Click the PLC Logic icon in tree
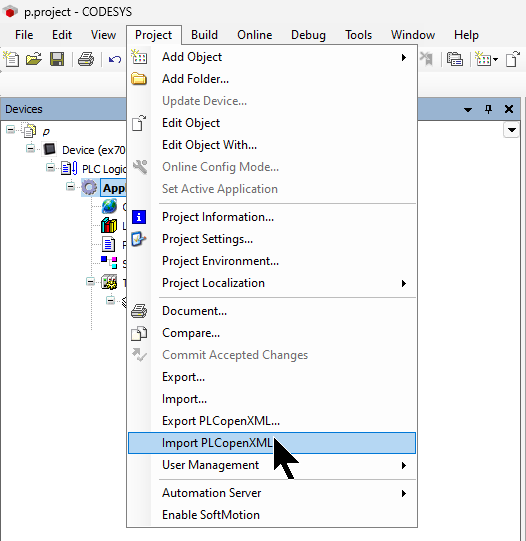526x541 pixels. (x=69, y=168)
